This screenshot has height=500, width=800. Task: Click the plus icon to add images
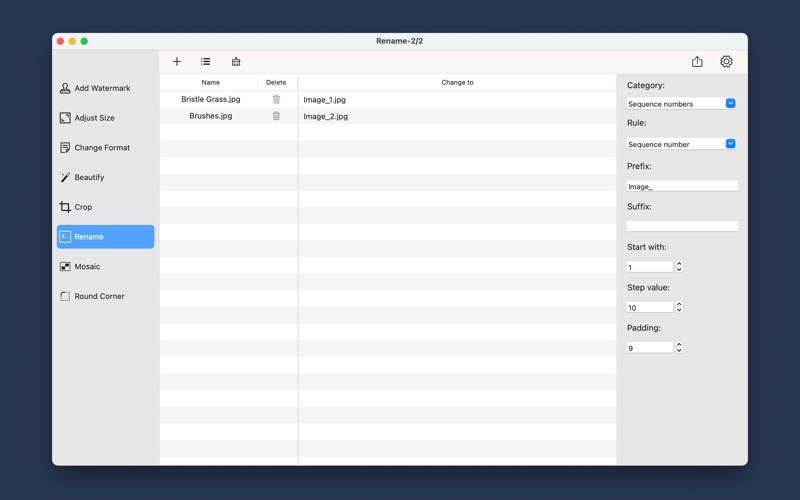pyautogui.click(x=177, y=62)
